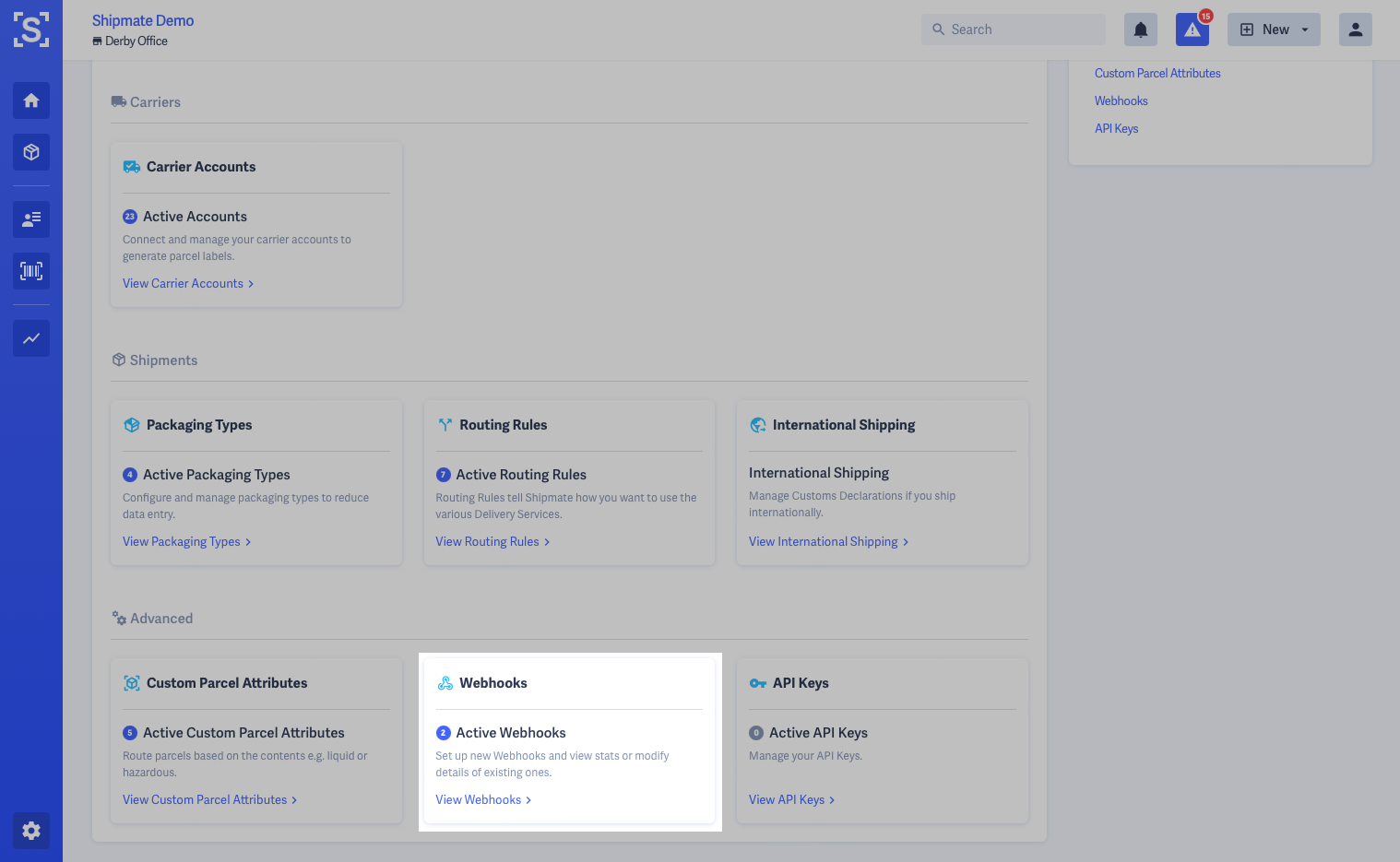Expand the New dropdown button
This screenshot has width=1400, height=862.
(x=1274, y=30)
